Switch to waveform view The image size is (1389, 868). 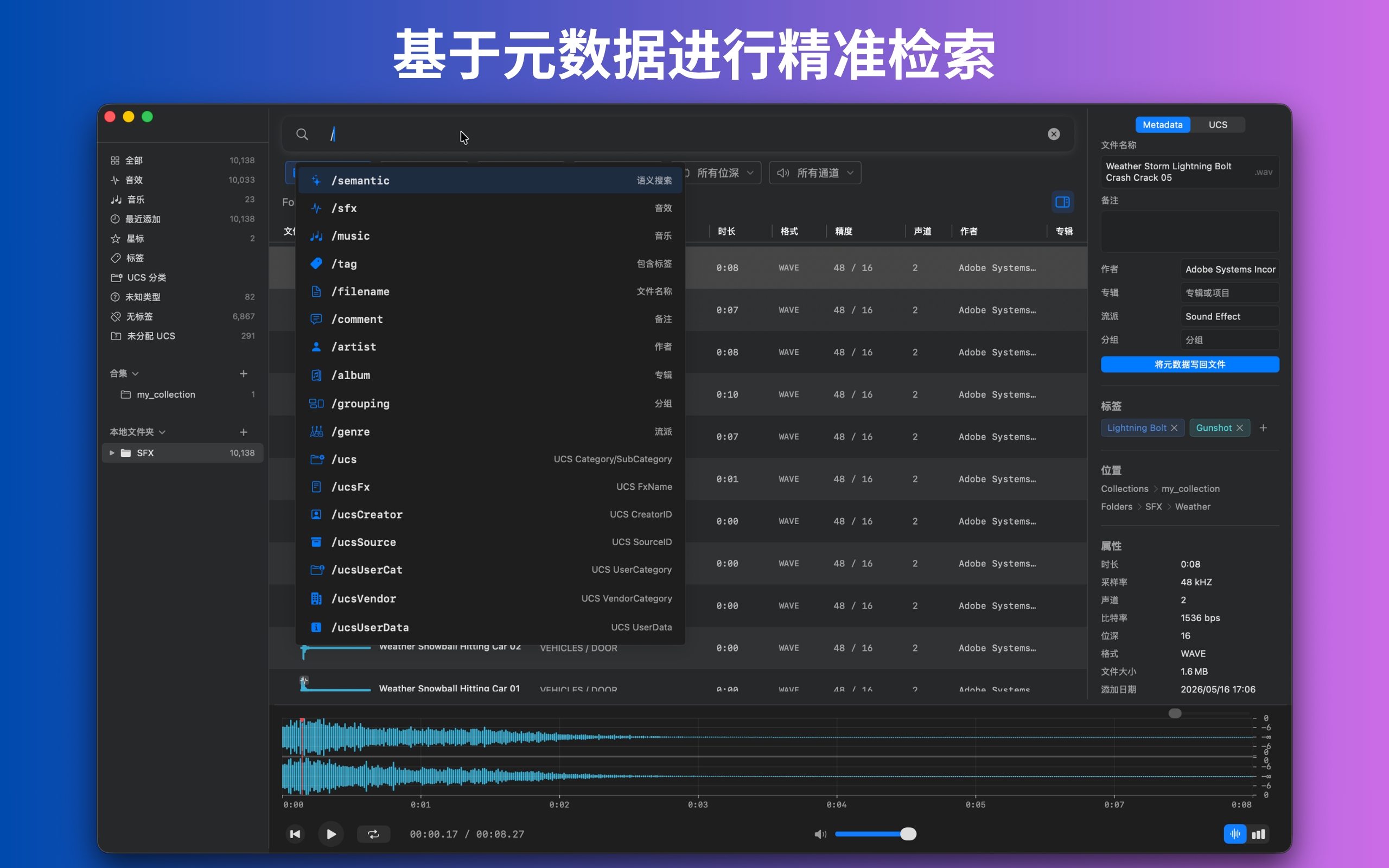click(x=1234, y=834)
